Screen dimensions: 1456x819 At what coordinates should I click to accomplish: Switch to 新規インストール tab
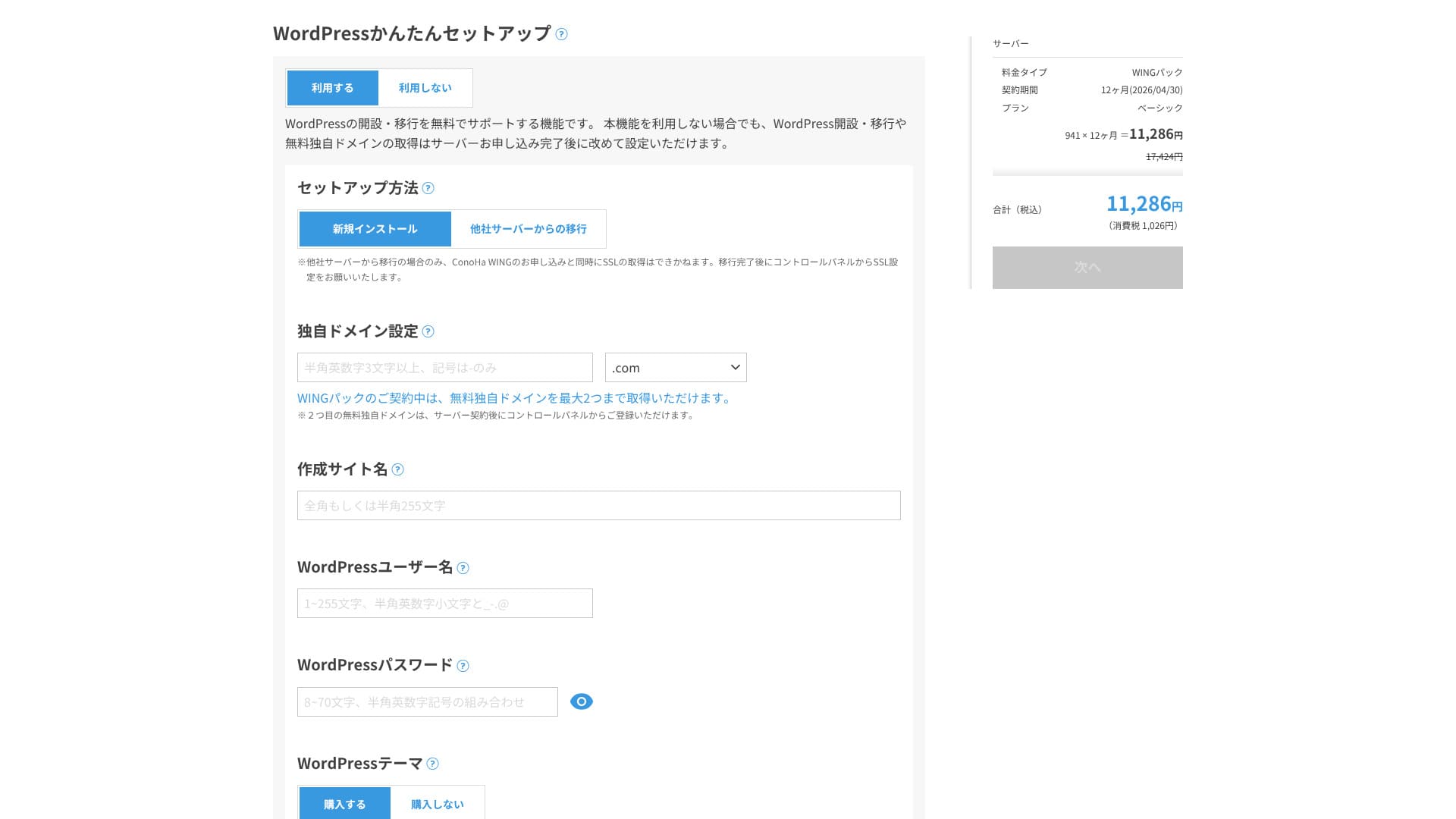[375, 229]
